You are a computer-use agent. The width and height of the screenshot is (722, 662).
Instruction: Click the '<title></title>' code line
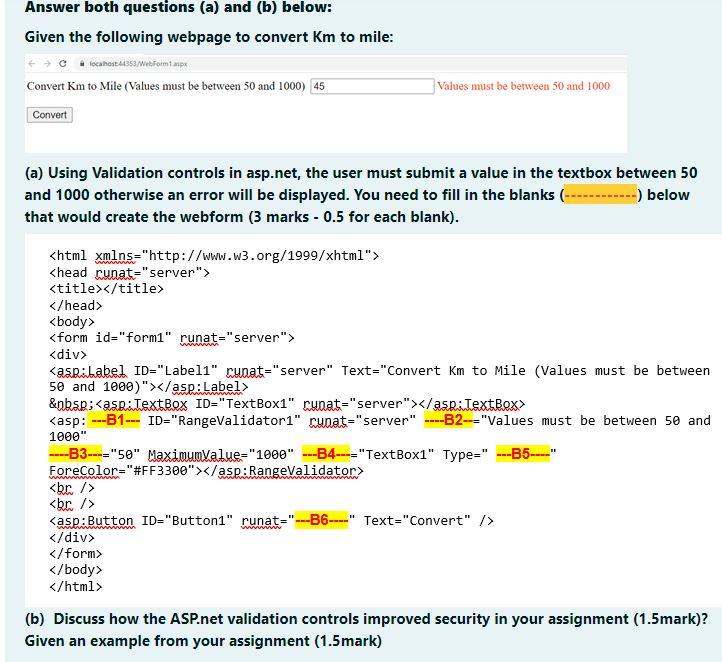[106, 289]
